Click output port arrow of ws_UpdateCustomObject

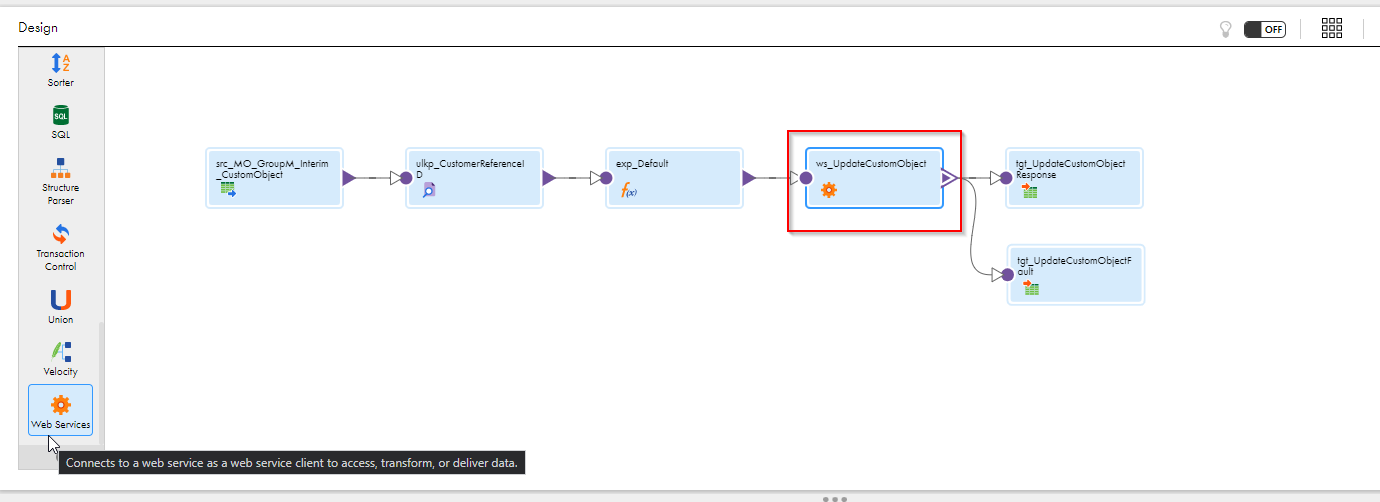[x=949, y=178]
